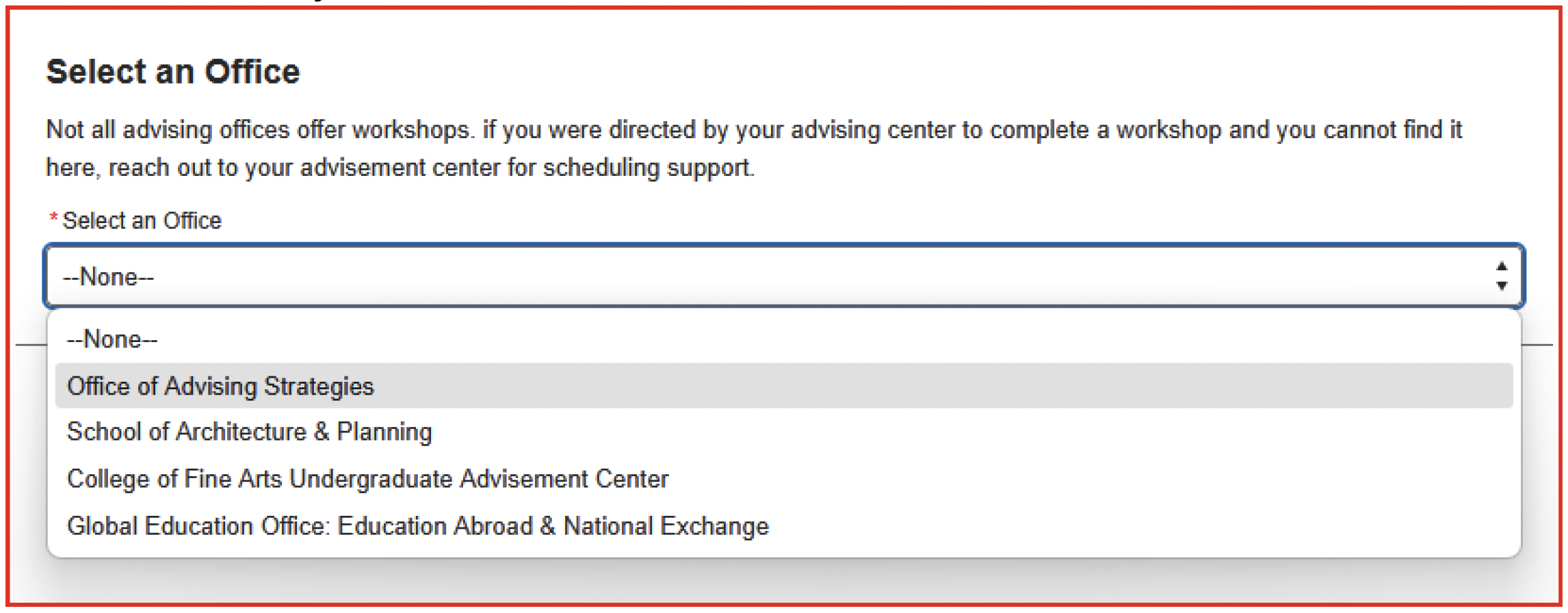Choose College of Fine Arts Undergraduate Advisement Center
Screen dimensions: 1568x613
(784, 479)
